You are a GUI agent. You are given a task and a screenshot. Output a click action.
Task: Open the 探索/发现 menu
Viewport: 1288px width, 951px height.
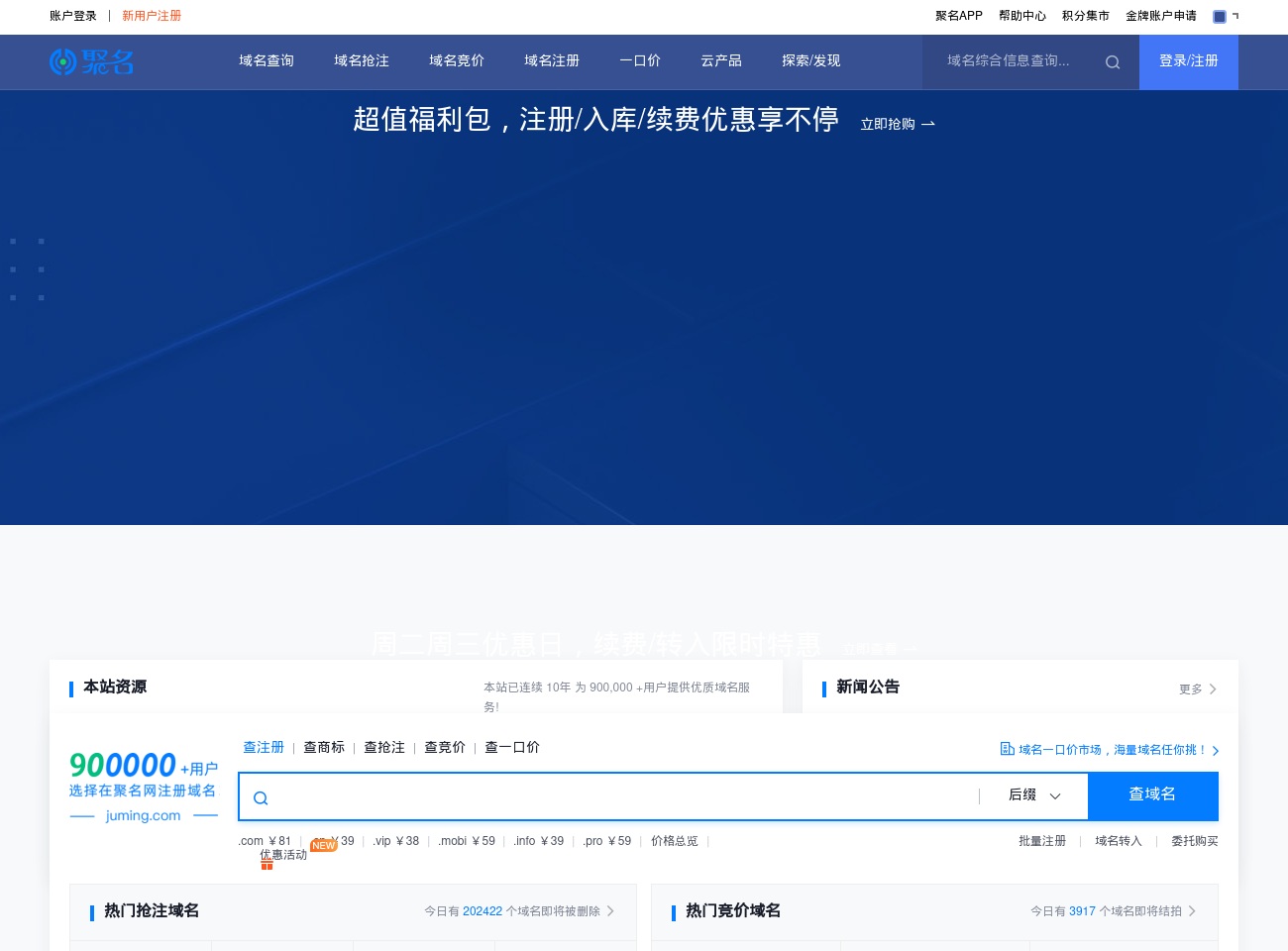tap(811, 60)
